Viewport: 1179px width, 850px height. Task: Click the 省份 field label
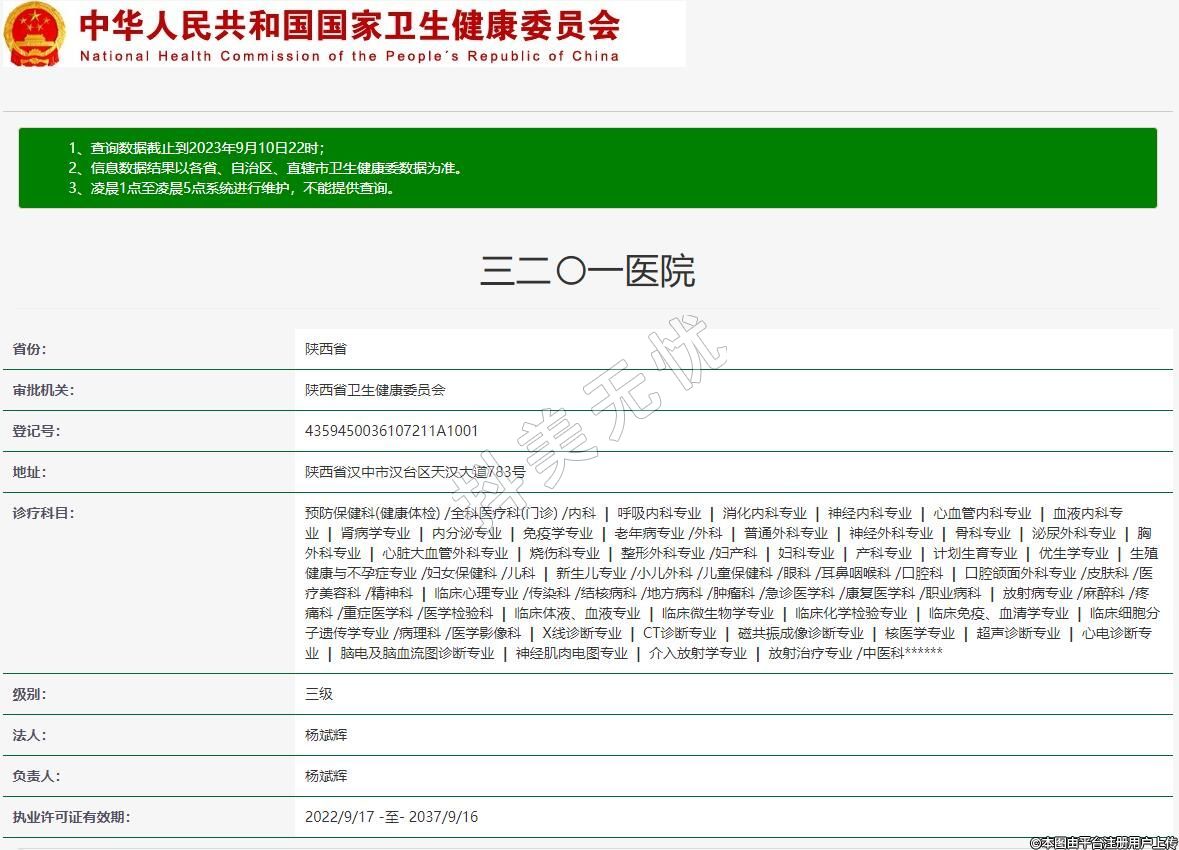pos(29,349)
